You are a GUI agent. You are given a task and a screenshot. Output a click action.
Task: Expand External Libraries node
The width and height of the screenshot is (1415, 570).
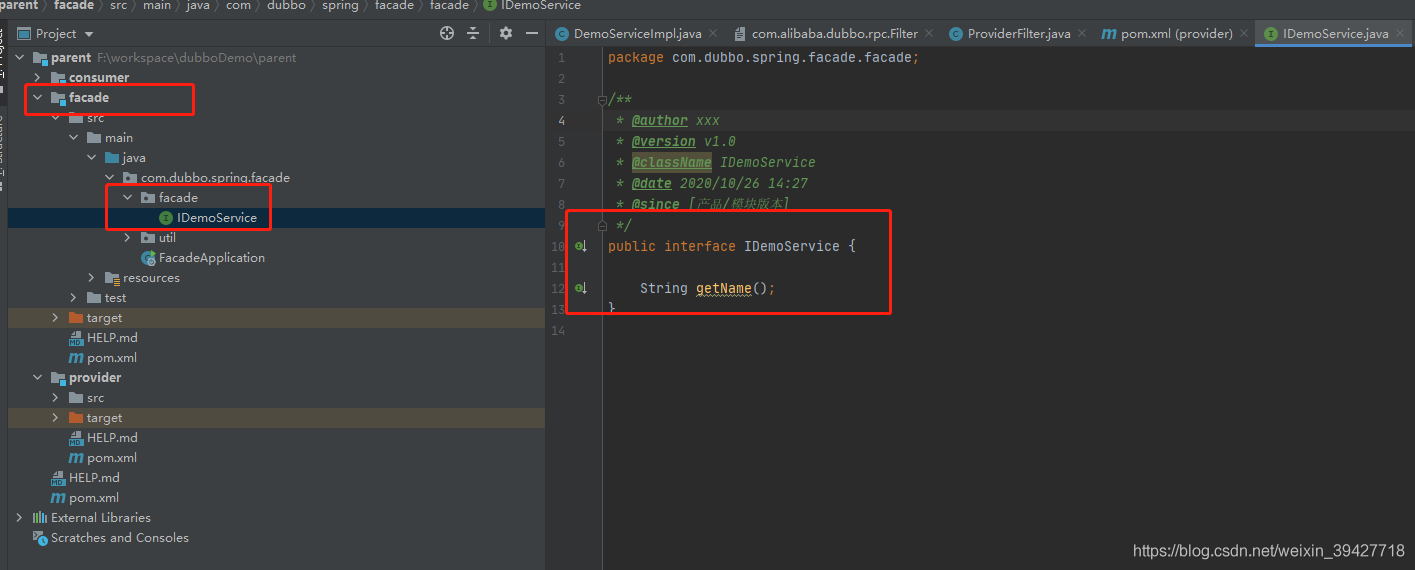[19, 517]
